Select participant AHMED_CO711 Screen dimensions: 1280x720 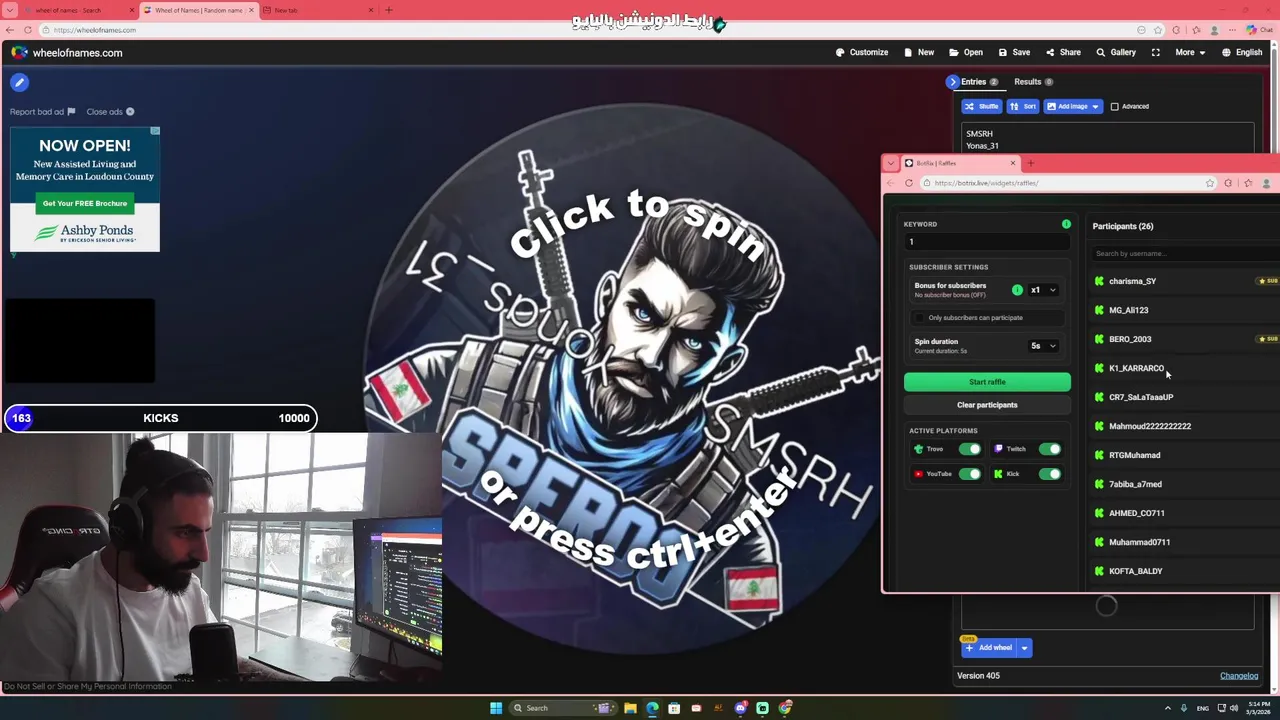click(1136, 513)
